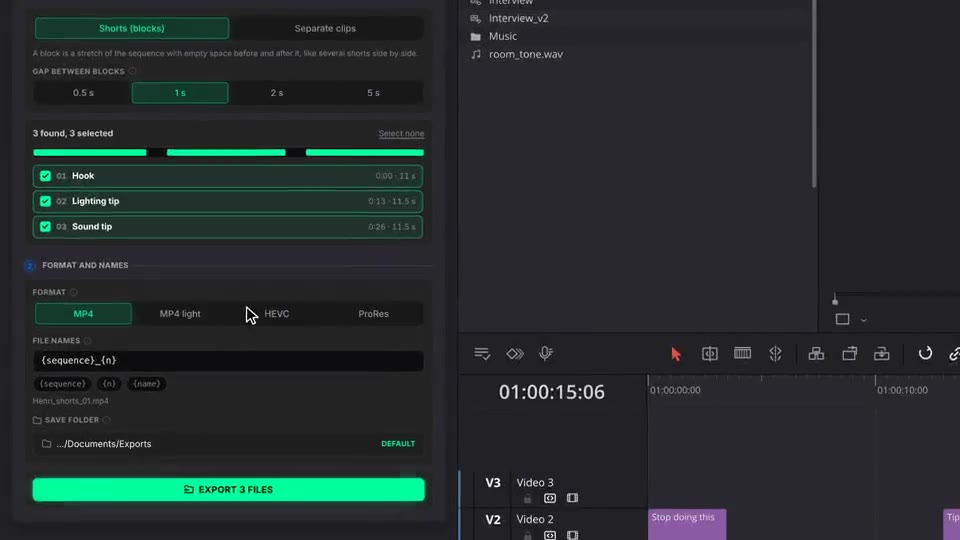Choose HEVC format option
The image size is (960, 540).
pyautogui.click(x=277, y=313)
